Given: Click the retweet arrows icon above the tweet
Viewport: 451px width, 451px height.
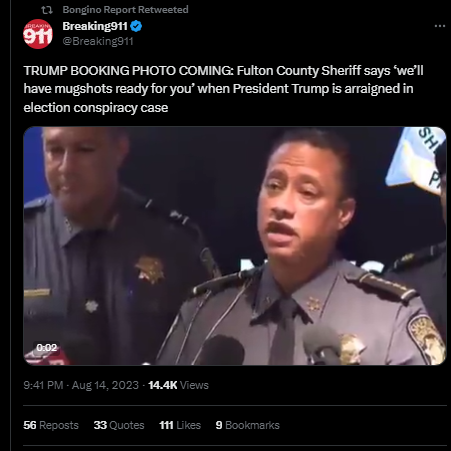Looking at the screenshot, I should 47,10.
